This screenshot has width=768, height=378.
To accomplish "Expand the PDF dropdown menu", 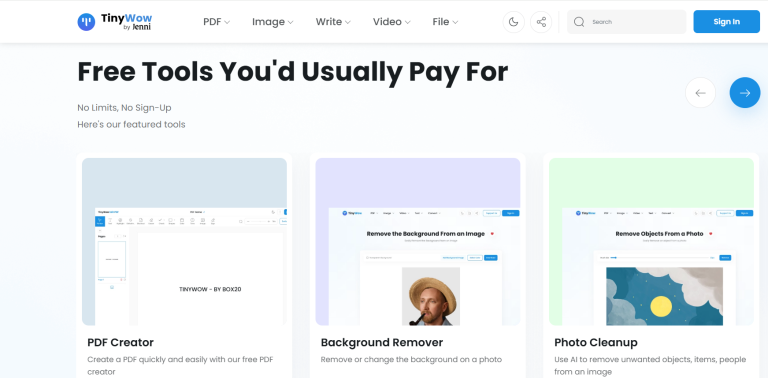I will point(216,22).
